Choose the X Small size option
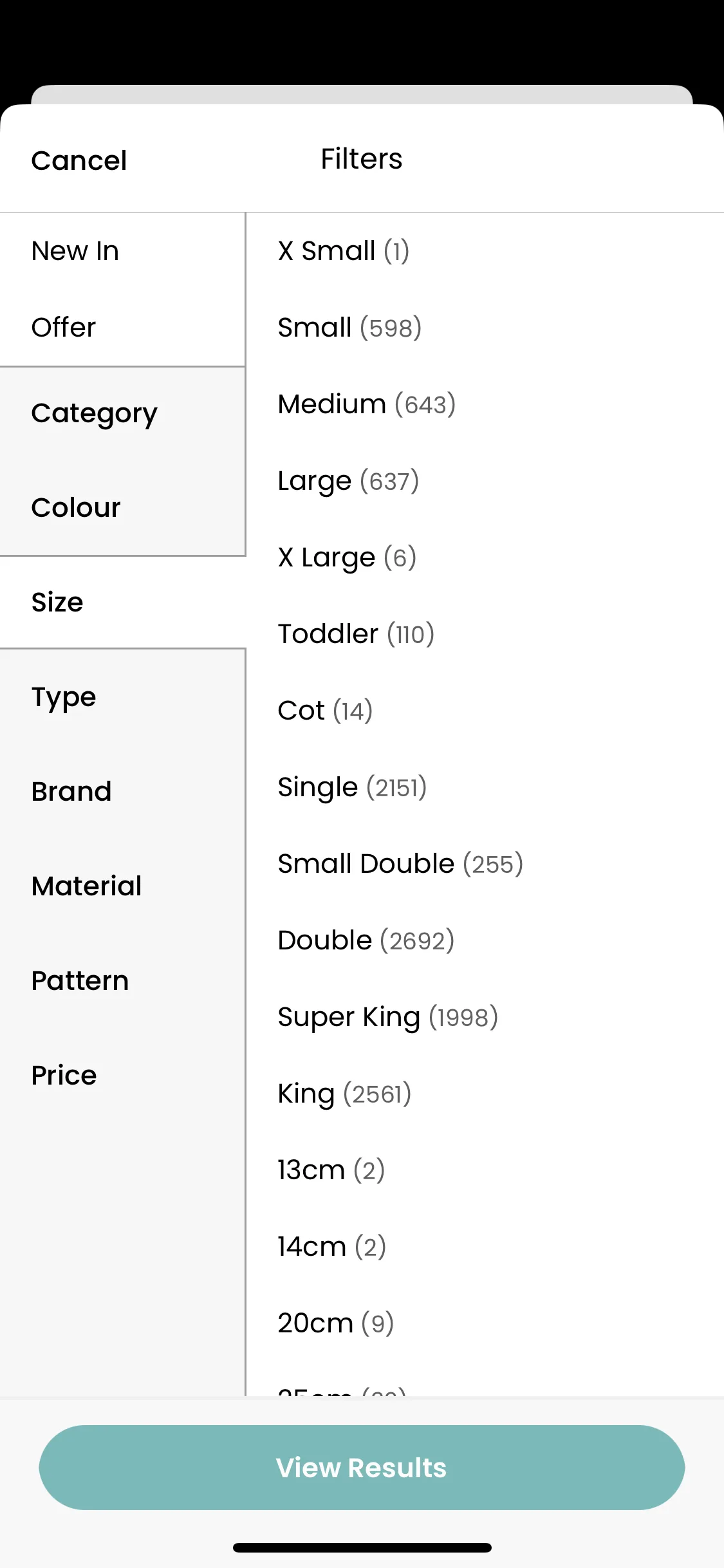This screenshot has width=724, height=1568. (485, 251)
